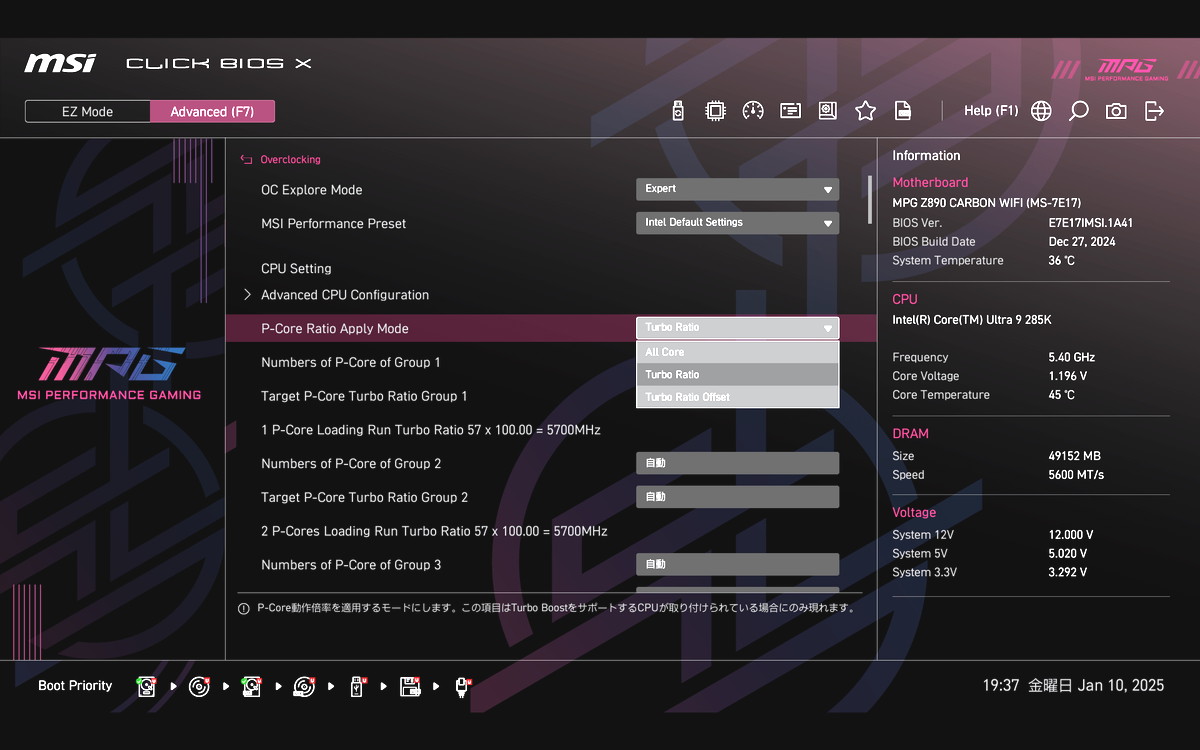Change language with the globe icon
The width and height of the screenshot is (1200, 750).
1041,111
